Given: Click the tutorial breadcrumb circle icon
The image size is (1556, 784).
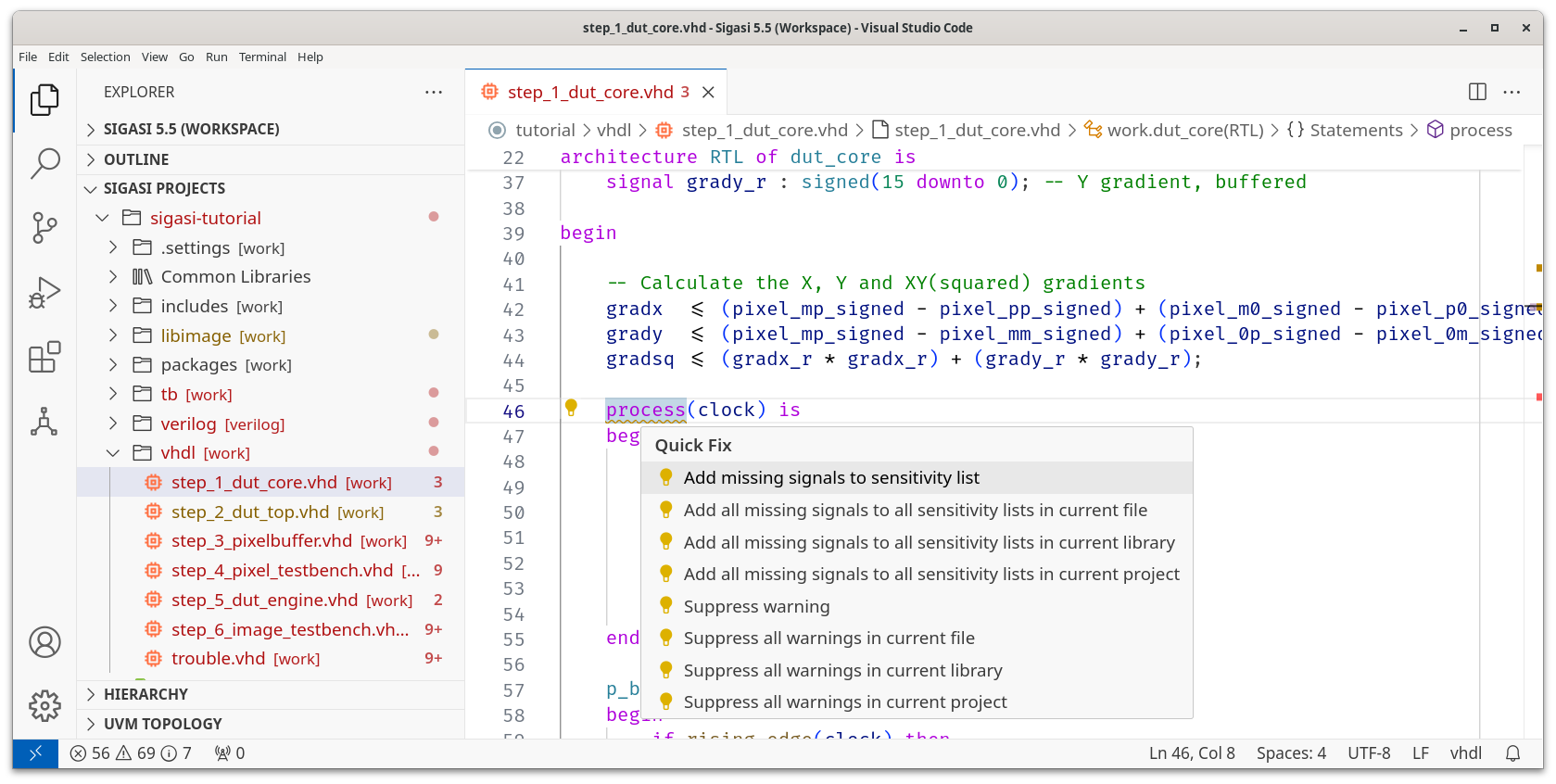Looking at the screenshot, I should (498, 130).
